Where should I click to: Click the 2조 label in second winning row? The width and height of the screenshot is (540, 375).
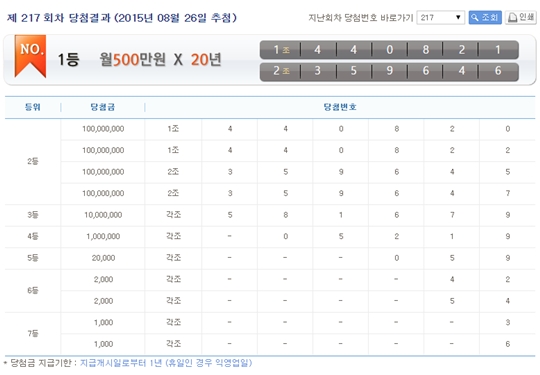[281, 71]
